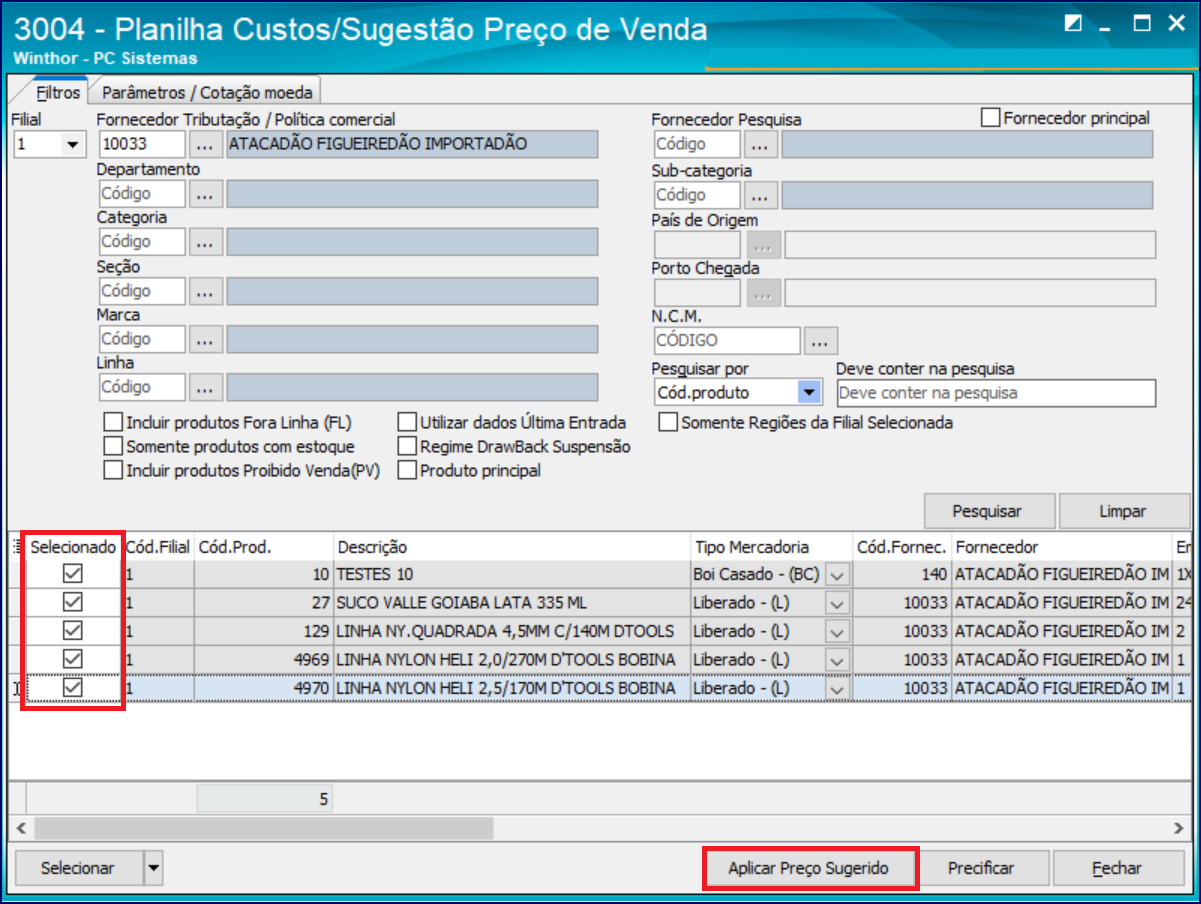1201x904 pixels.
Task: Click the horizontal scrollbar right arrow
Action: point(1180,828)
